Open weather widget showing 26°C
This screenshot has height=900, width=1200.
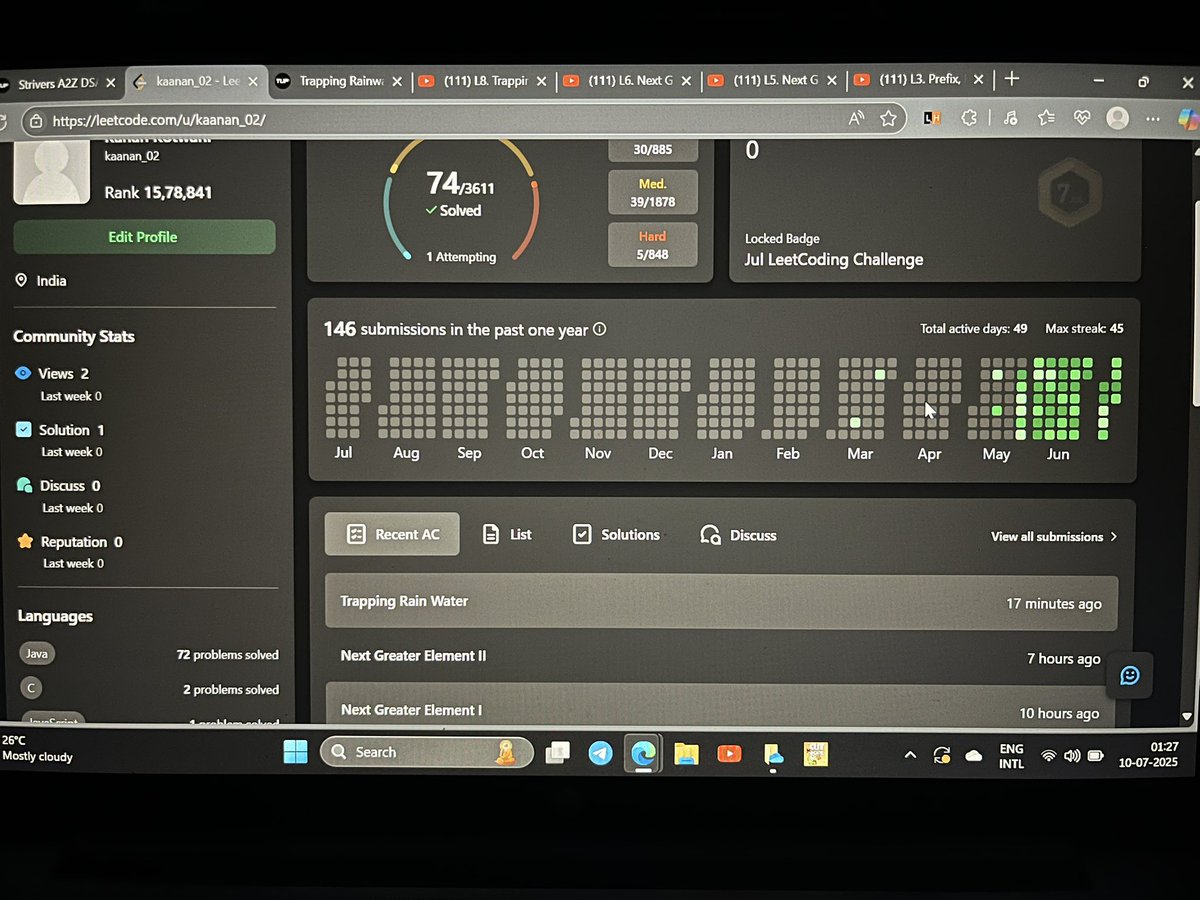pyautogui.click(x=37, y=748)
